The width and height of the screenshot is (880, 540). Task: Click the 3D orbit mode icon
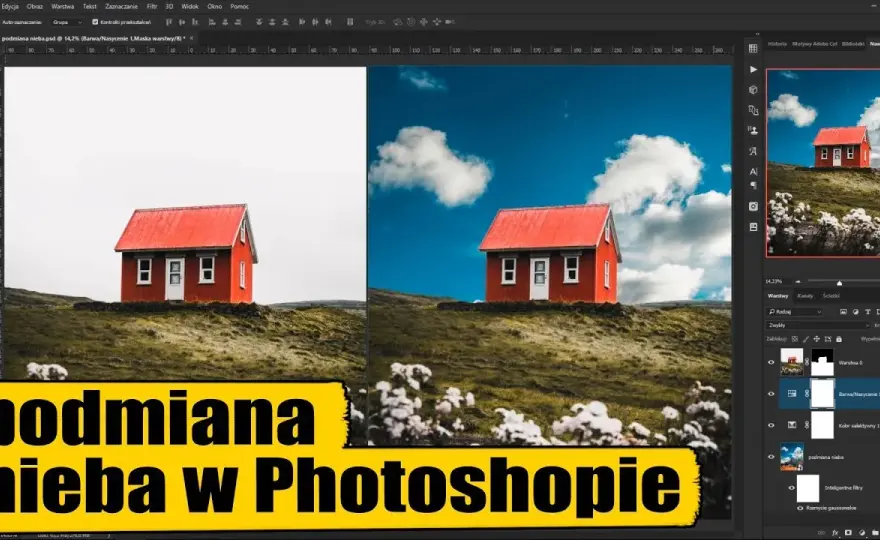coord(397,22)
